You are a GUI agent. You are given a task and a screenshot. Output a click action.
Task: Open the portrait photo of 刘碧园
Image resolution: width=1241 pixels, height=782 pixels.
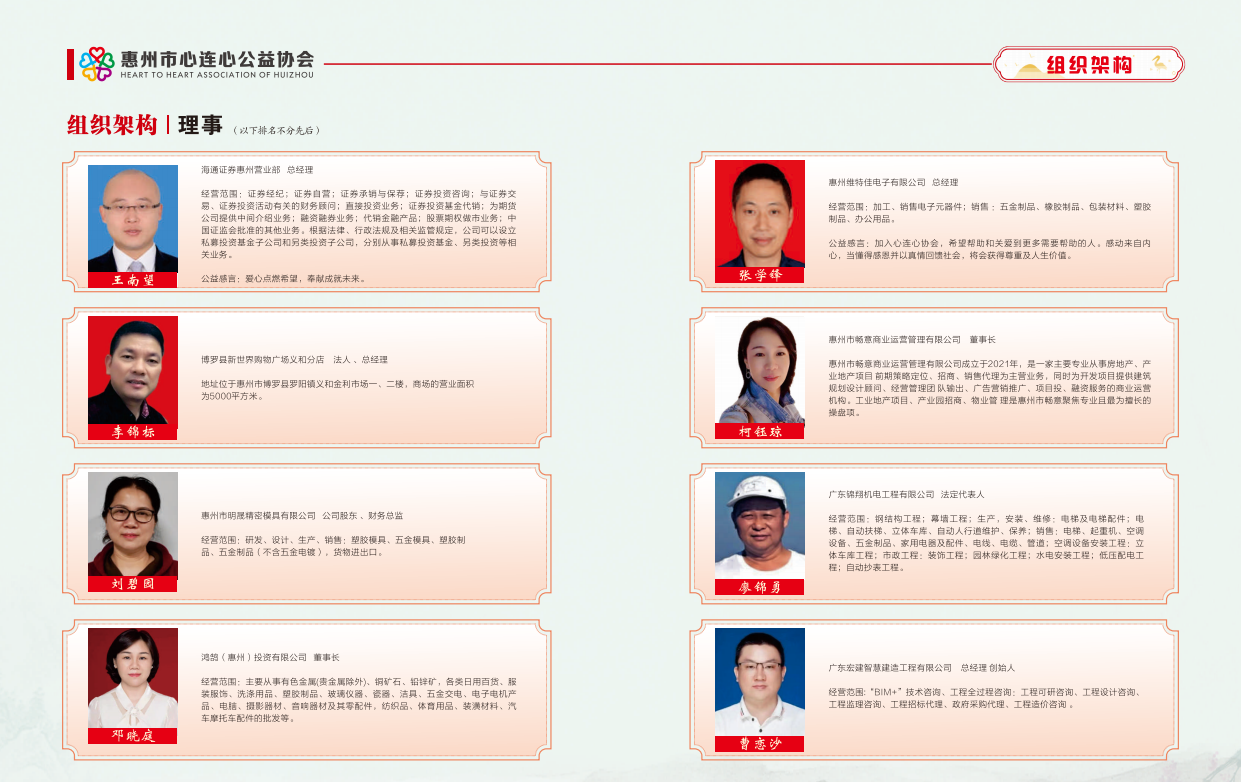(x=133, y=522)
